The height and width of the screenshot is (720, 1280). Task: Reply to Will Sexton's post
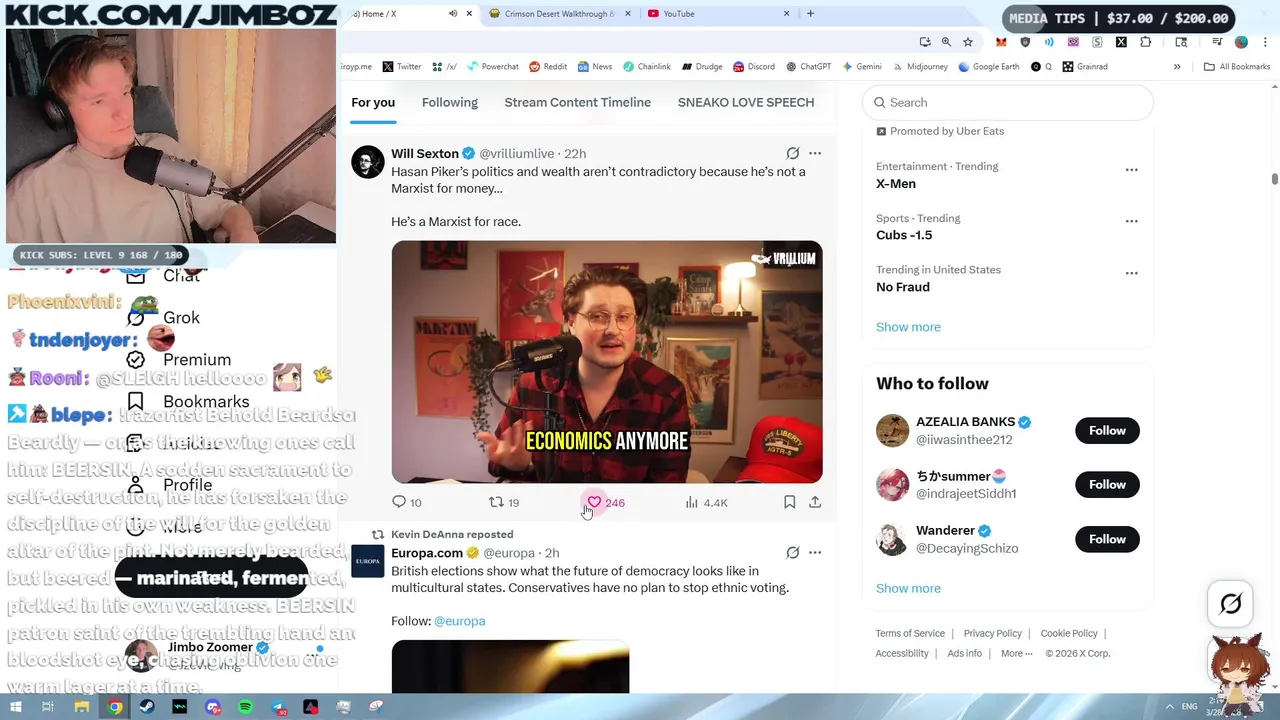[x=406, y=502]
